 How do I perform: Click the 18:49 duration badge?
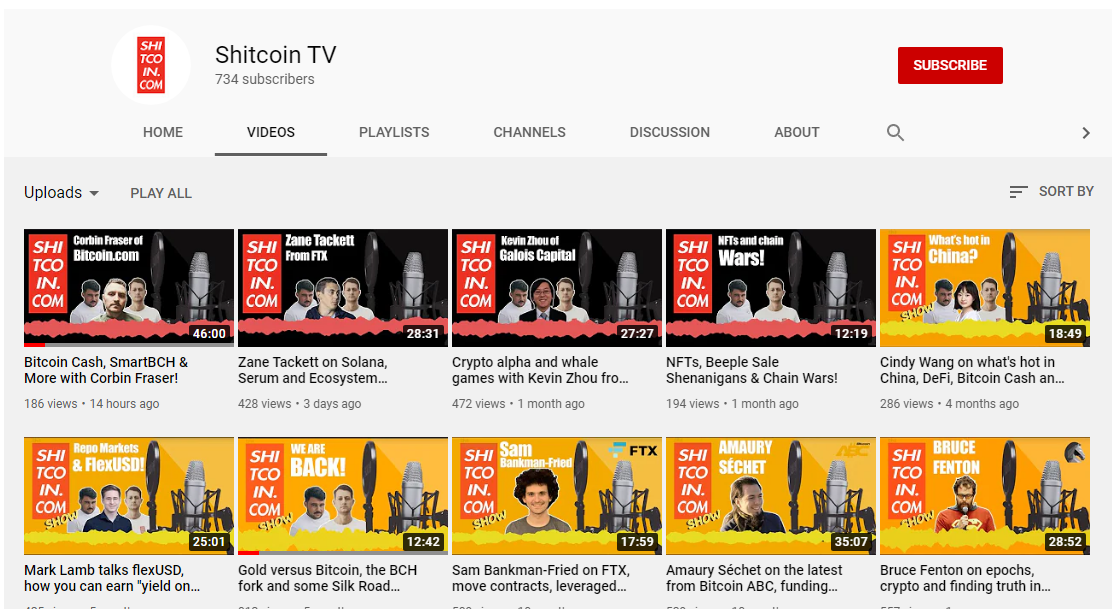pyautogui.click(x=1065, y=333)
